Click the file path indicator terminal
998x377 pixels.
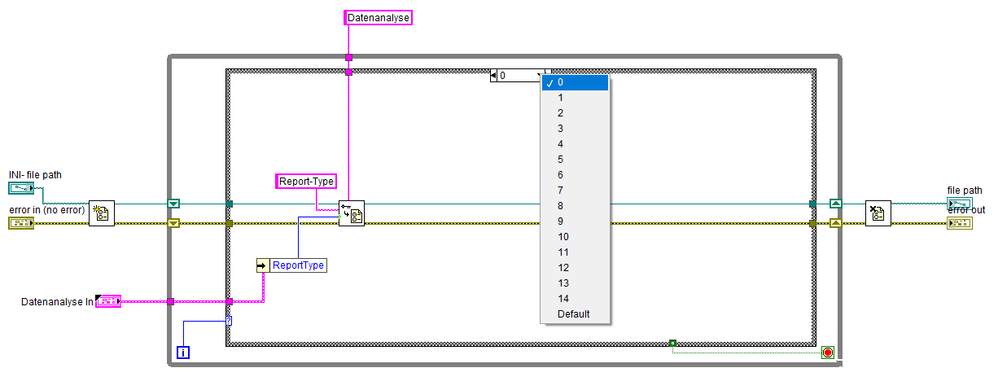coord(960,204)
